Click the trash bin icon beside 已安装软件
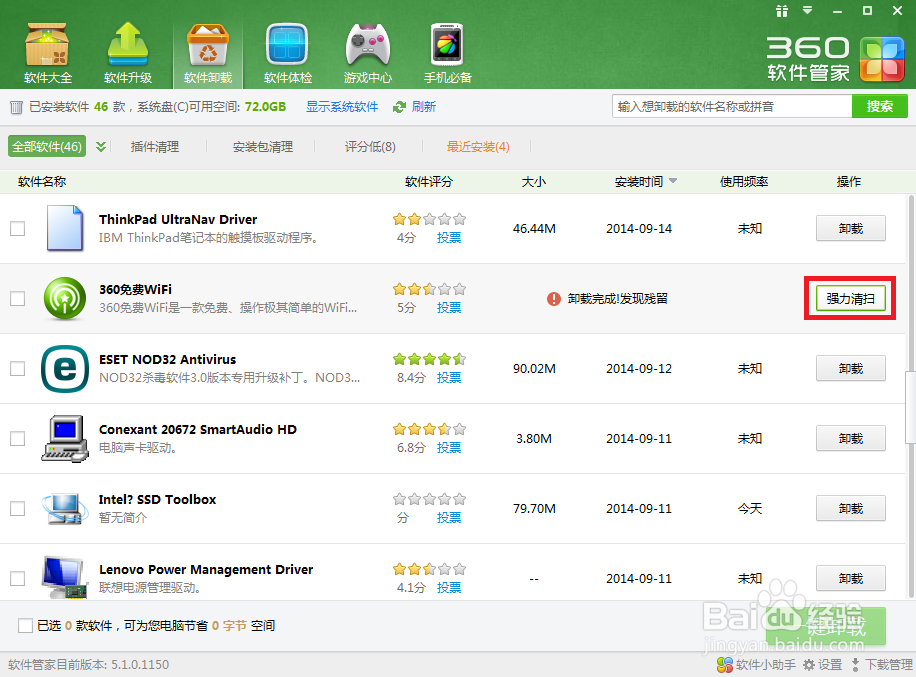Image resolution: width=916 pixels, height=677 pixels. coord(16,107)
